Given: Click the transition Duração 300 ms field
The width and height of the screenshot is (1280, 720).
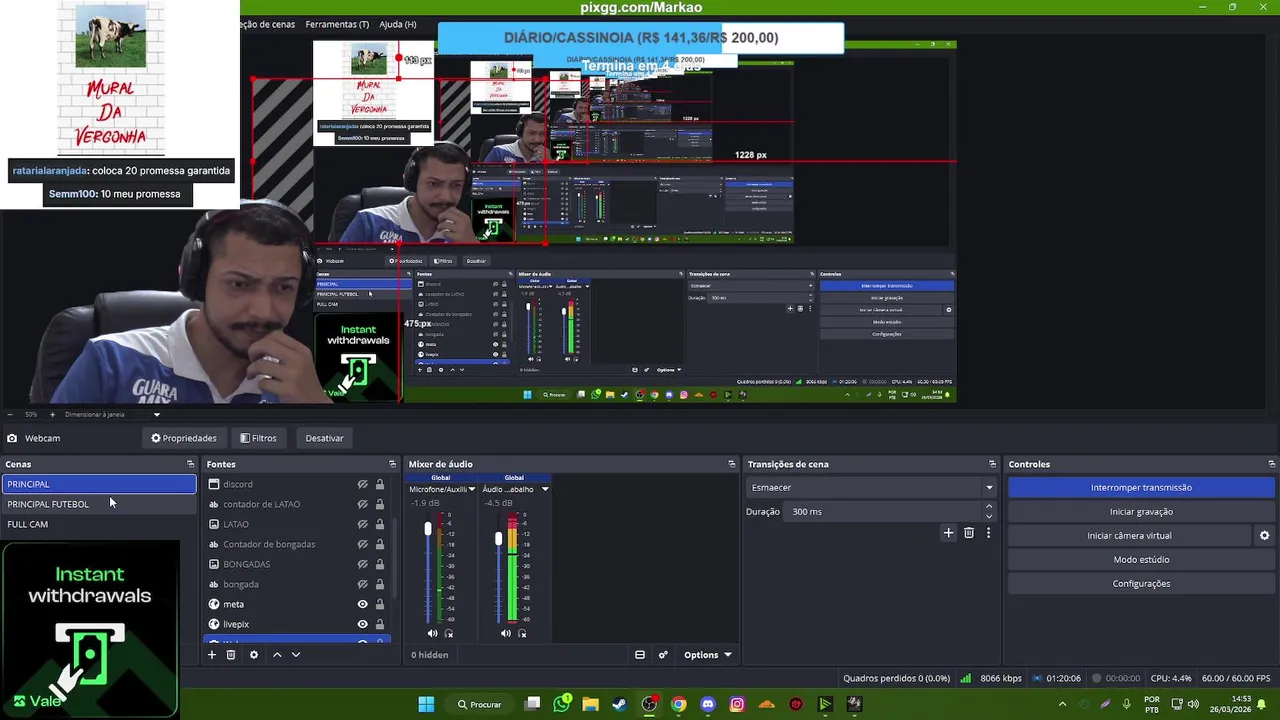Looking at the screenshot, I should point(884,511).
